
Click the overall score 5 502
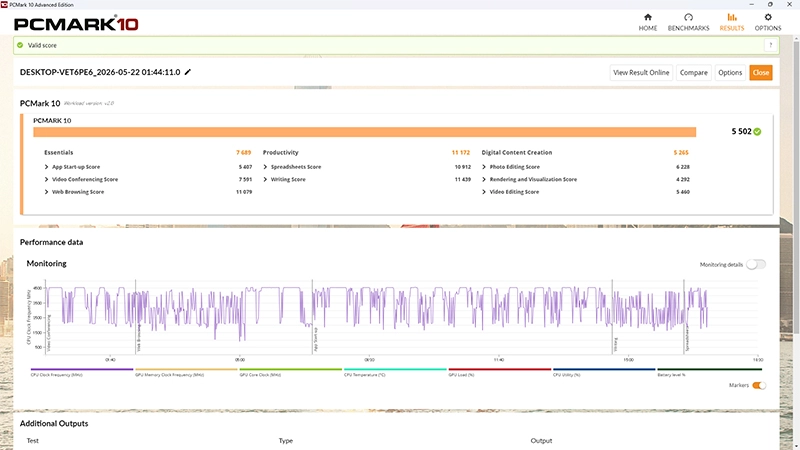tap(741, 132)
